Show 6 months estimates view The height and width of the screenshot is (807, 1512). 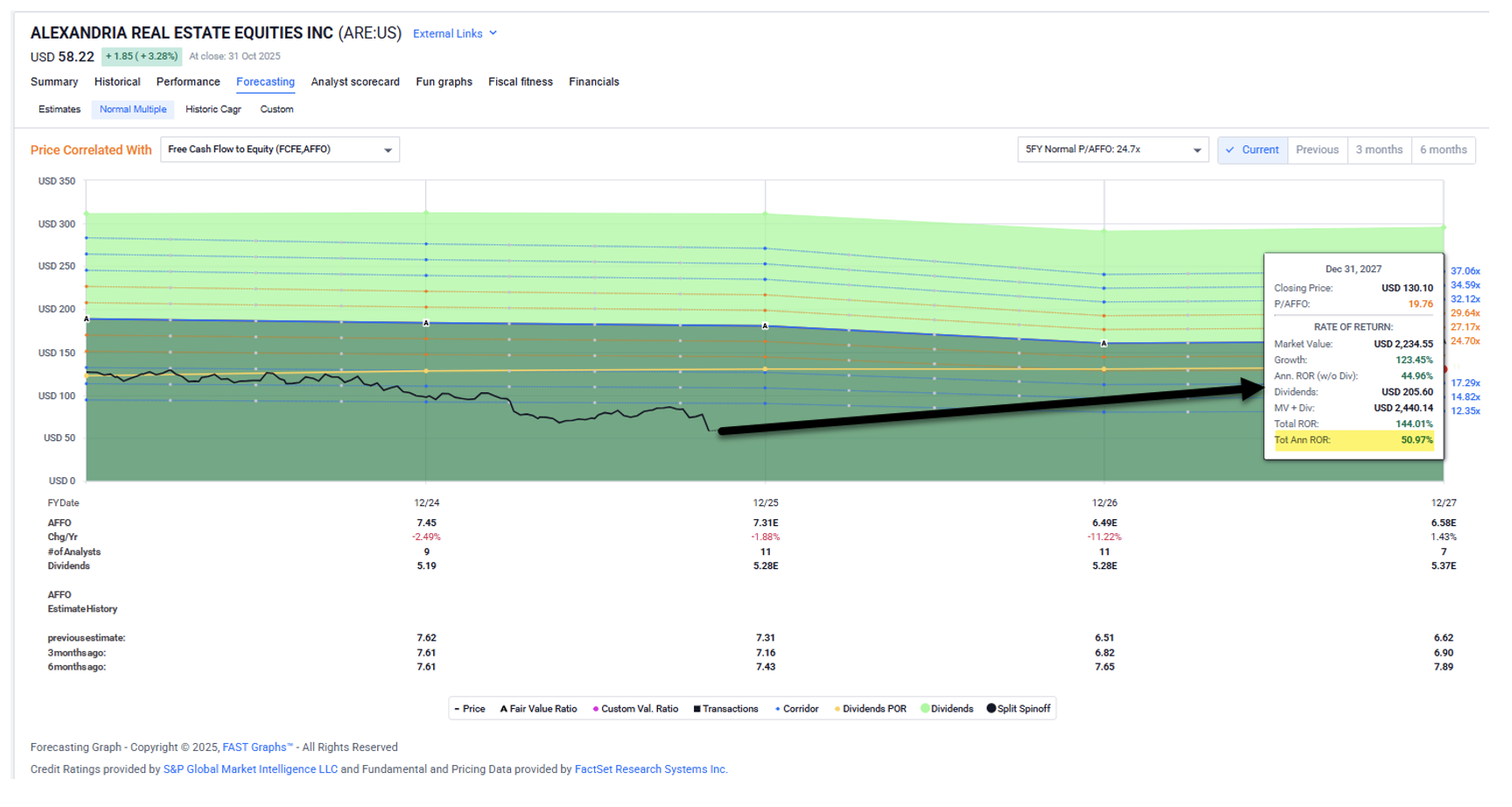[x=1443, y=150]
